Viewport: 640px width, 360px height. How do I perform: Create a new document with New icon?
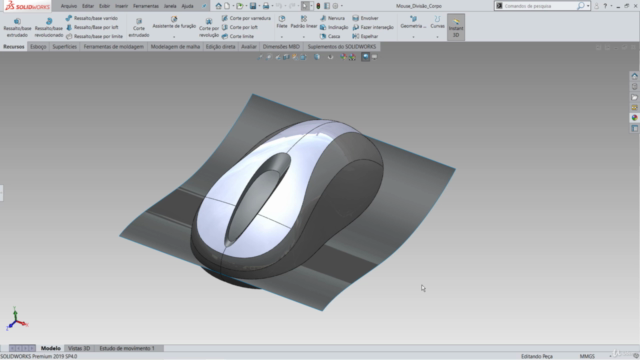point(227,6)
